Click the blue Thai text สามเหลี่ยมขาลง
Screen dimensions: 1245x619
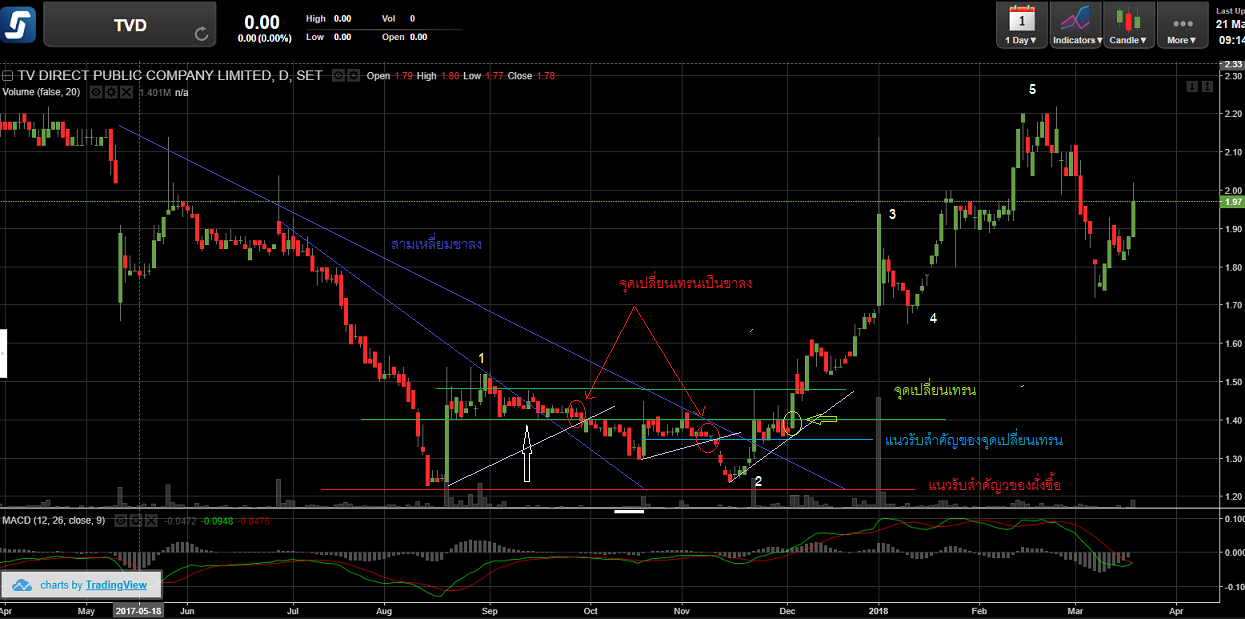point(437,245)
